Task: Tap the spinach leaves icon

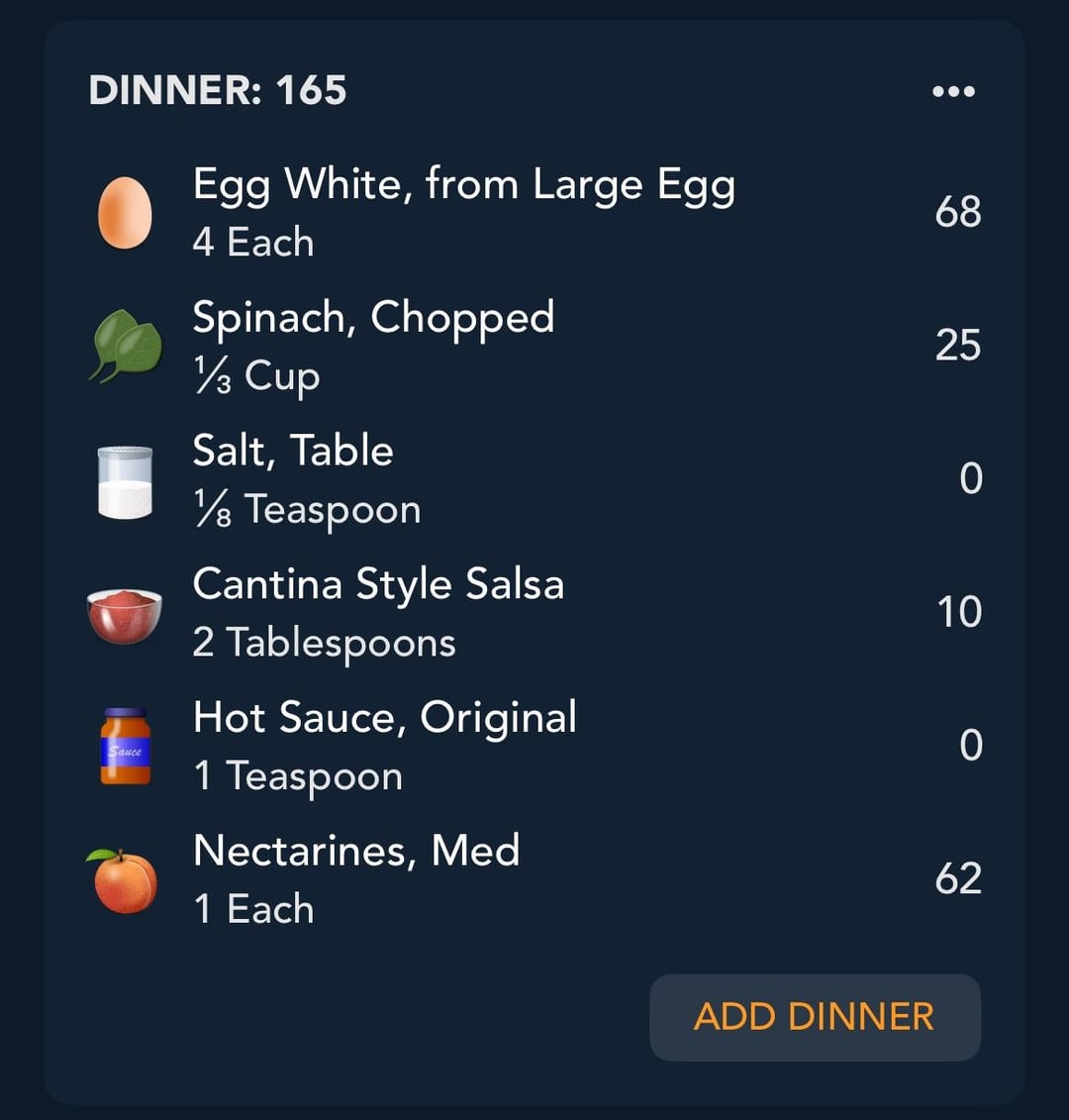Action: (125, 347)
